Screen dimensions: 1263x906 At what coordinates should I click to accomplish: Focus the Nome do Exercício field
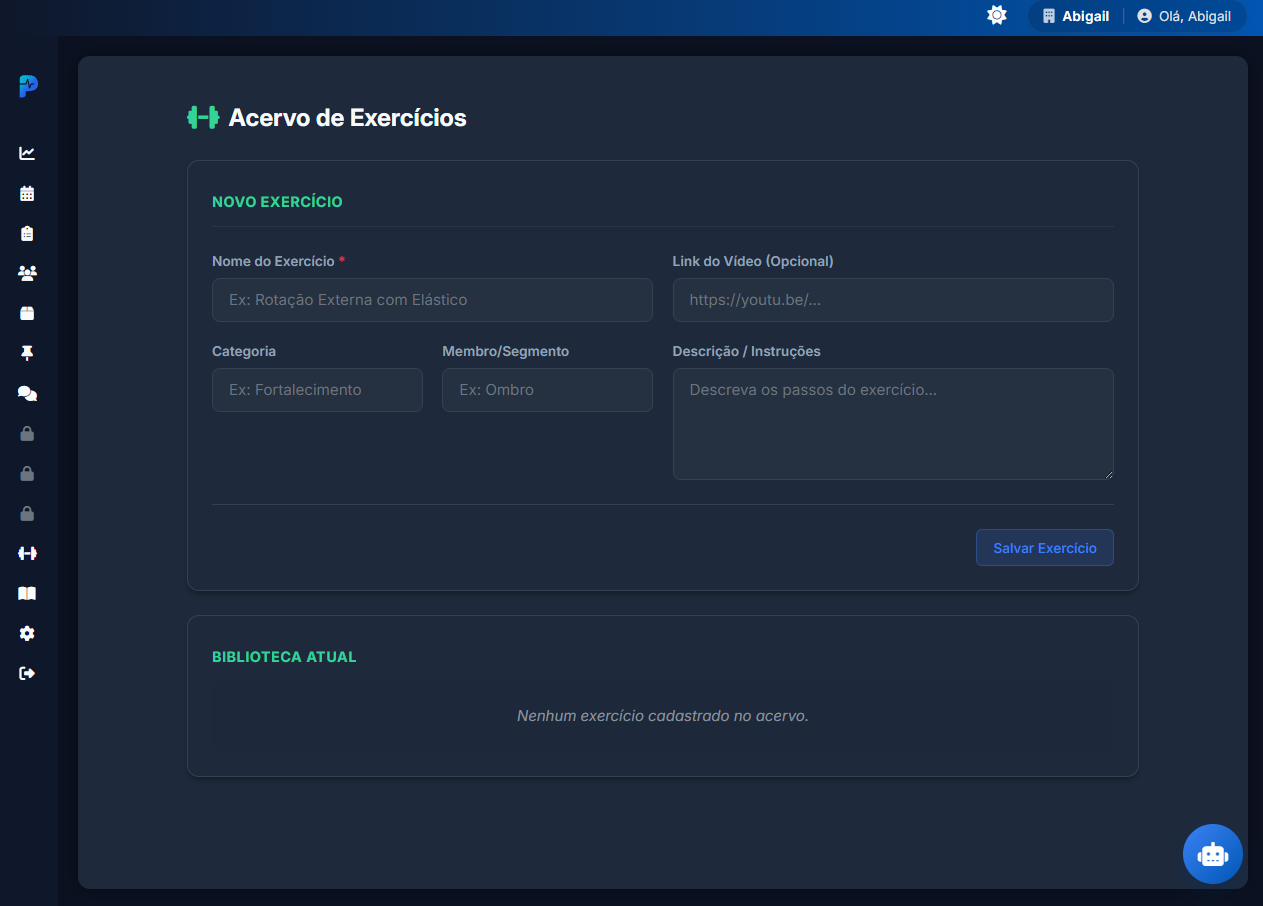coord(432,300)
